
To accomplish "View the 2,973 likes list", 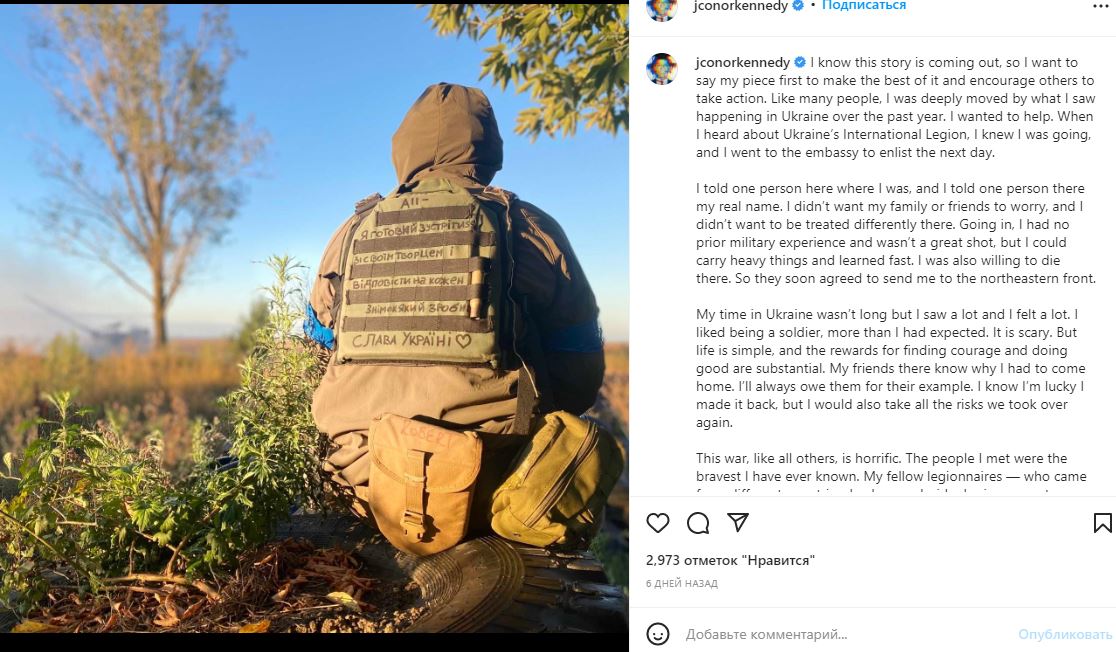I will point(730,560).
